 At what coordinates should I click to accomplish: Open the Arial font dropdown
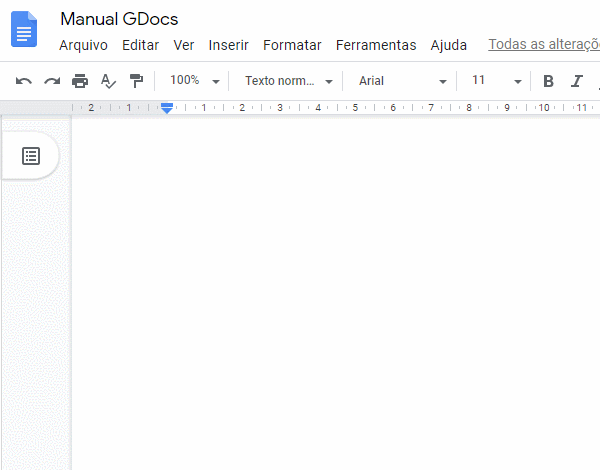pyautogui.click(x=403, y=81)
